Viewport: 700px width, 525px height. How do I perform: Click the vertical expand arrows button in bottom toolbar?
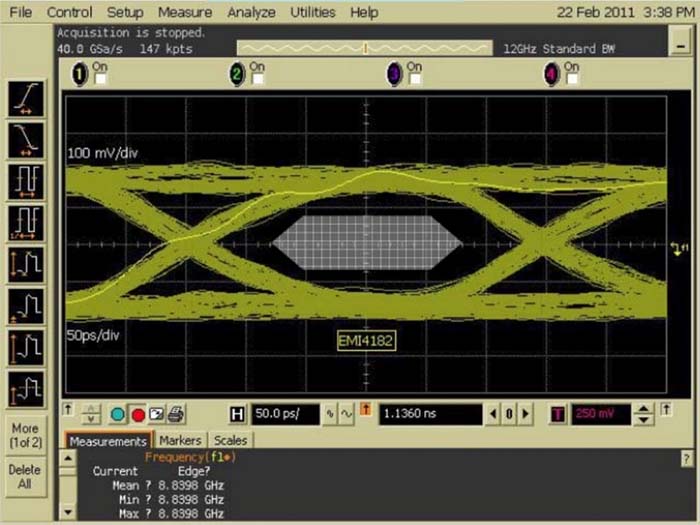91,414
